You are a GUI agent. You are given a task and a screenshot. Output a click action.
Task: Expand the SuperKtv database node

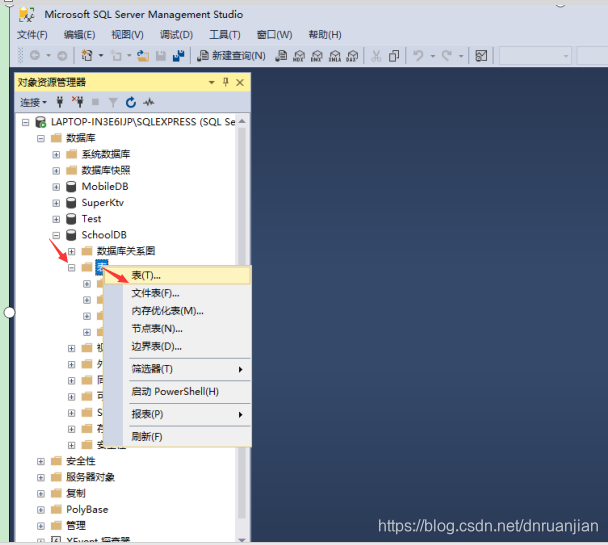pos(56,203)
